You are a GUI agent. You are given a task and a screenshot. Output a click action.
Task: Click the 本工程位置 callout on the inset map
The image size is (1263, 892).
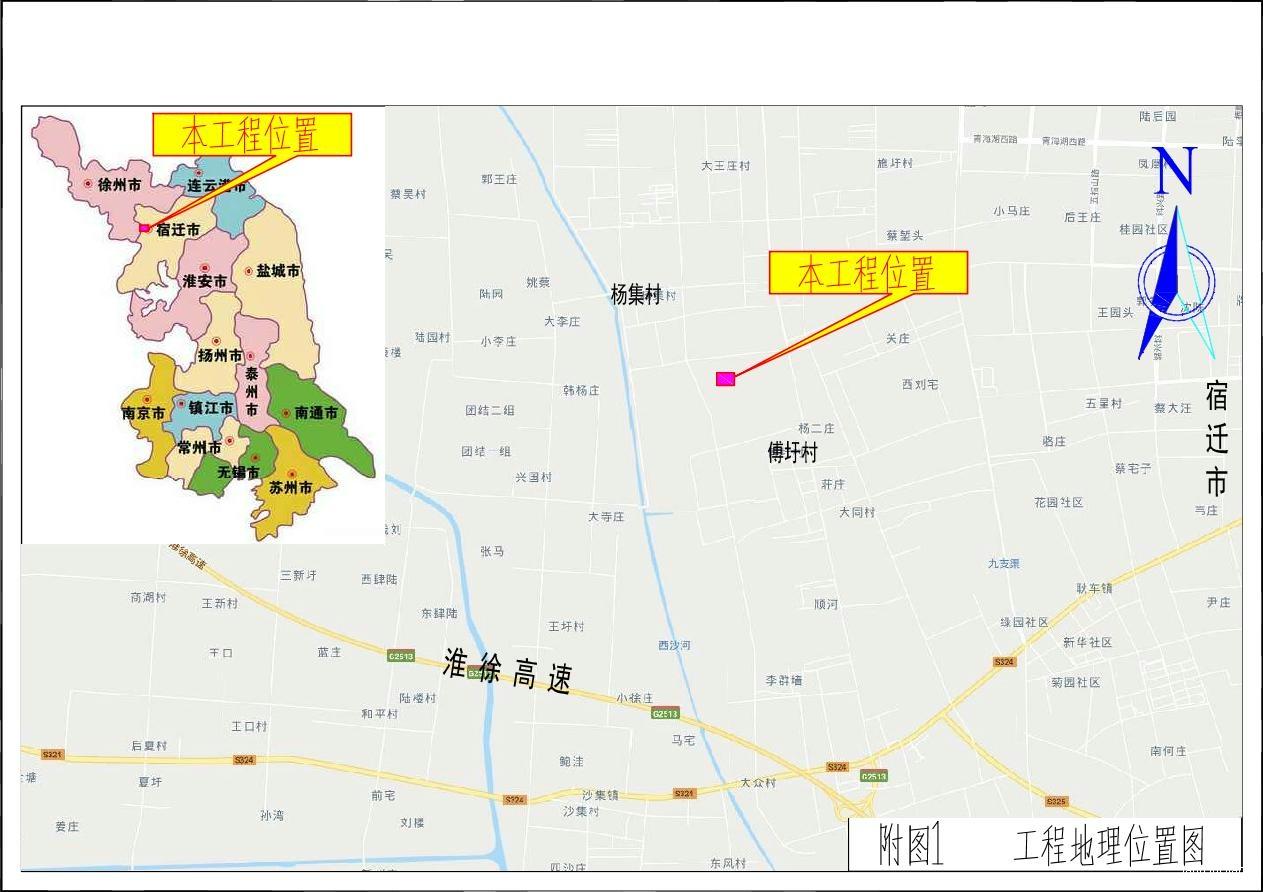[251, 134]
